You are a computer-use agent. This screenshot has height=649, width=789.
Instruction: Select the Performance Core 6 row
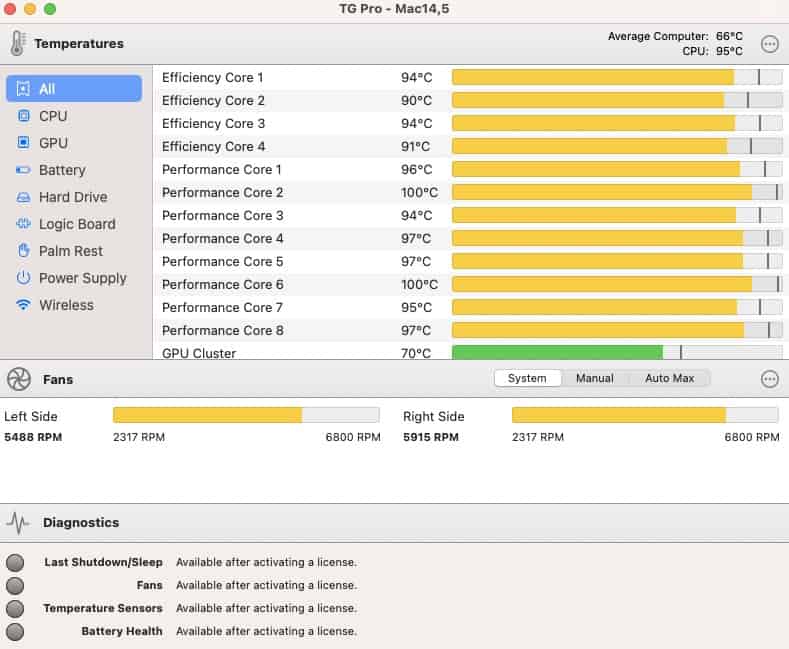(470, 284)
